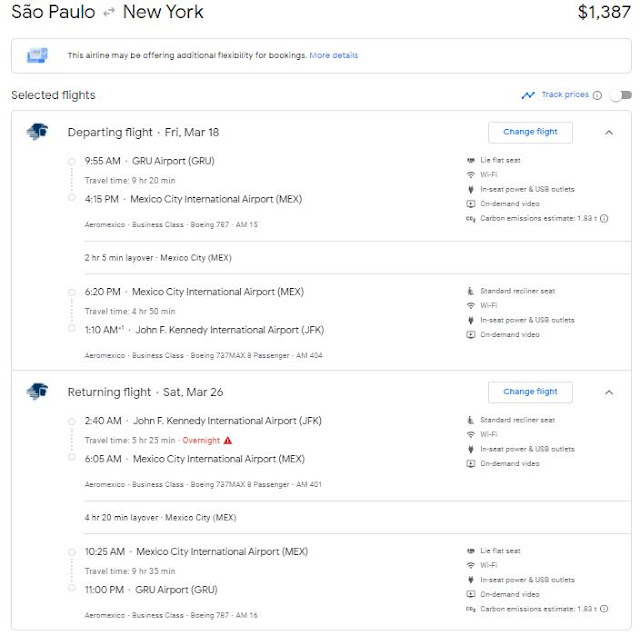Viewport: 640px width, 635px height.
Task: Click the Track prices trend line icon
Action: (528, 95)
